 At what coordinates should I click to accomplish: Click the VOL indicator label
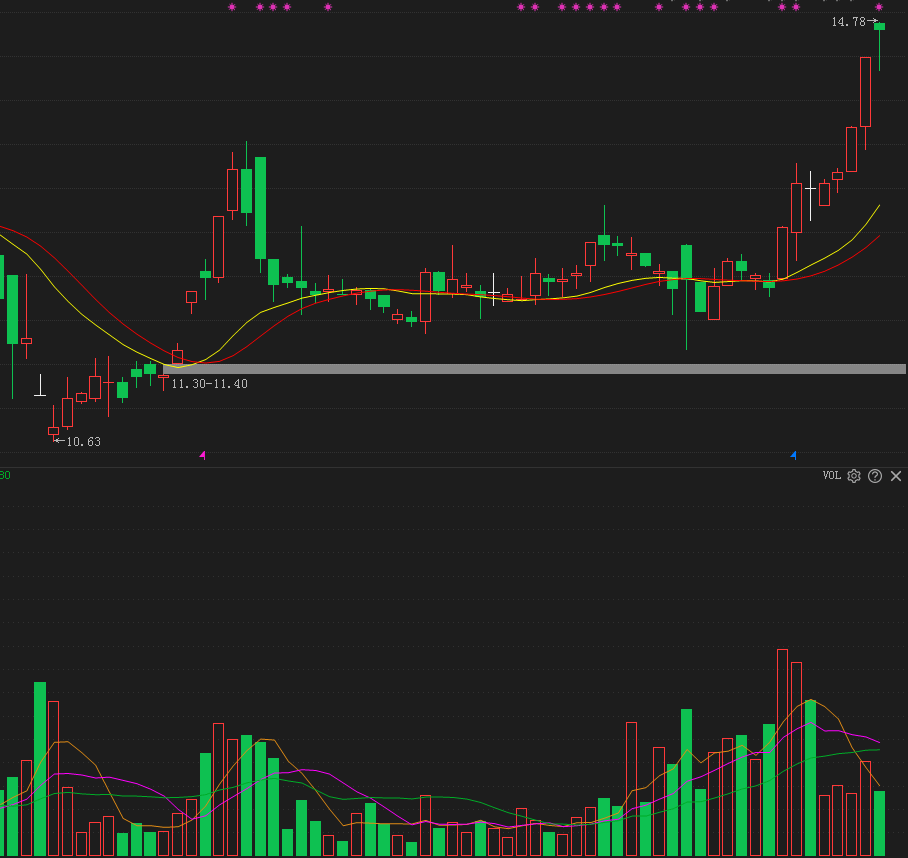coord(832,475)
